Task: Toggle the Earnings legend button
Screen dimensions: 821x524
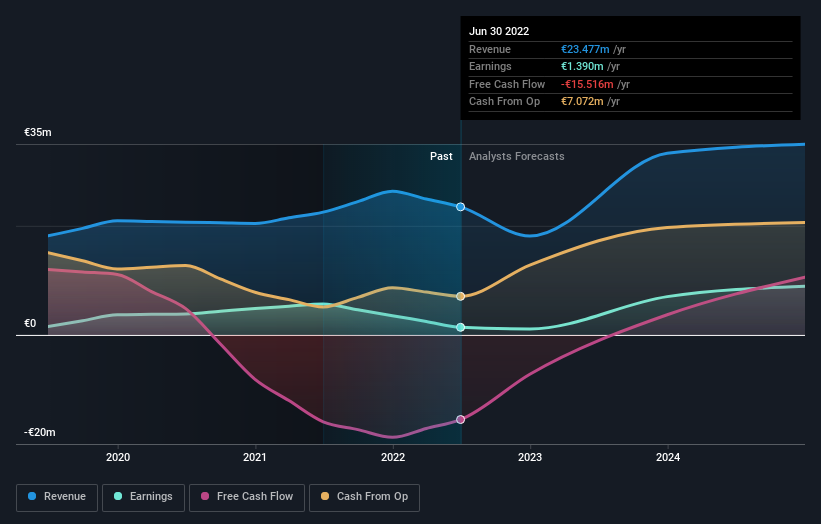Action: point(143,497)
